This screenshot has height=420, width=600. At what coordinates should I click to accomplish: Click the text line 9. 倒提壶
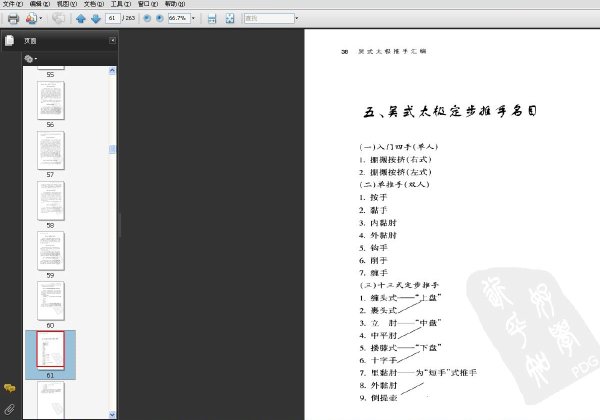tap(378, 398)
